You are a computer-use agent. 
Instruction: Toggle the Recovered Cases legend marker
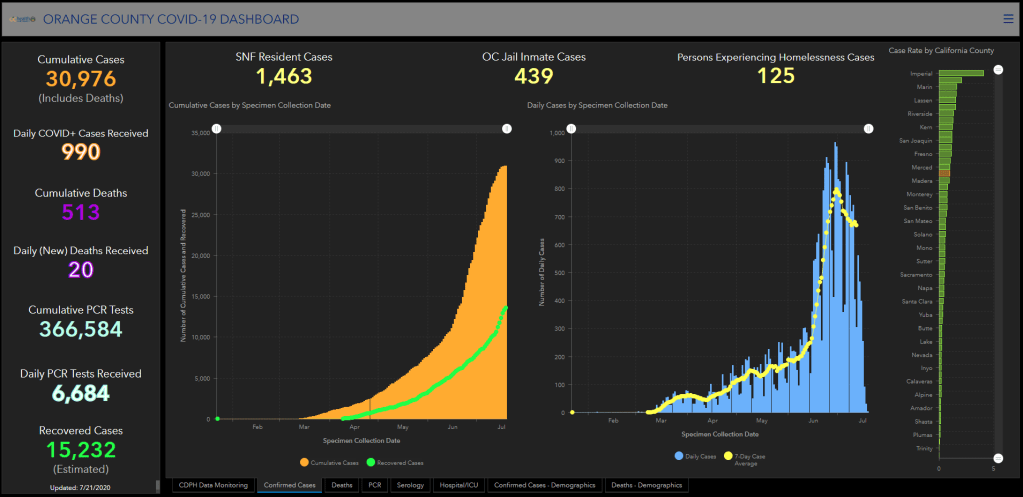[x=372, y=462]
